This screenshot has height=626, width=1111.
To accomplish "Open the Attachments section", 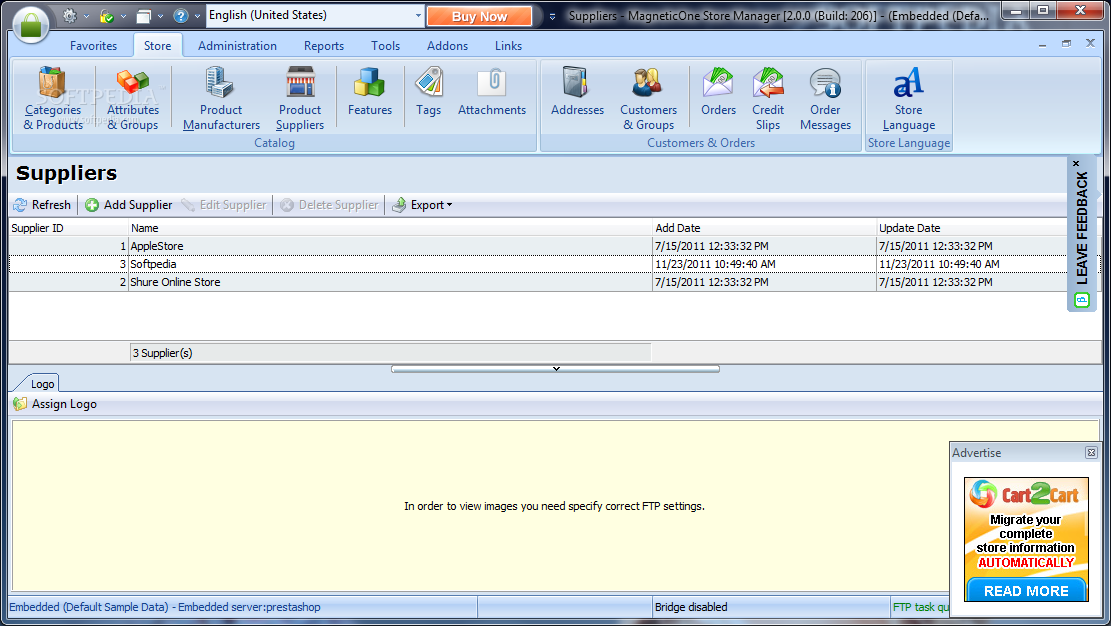I will (x=492, y=92).
